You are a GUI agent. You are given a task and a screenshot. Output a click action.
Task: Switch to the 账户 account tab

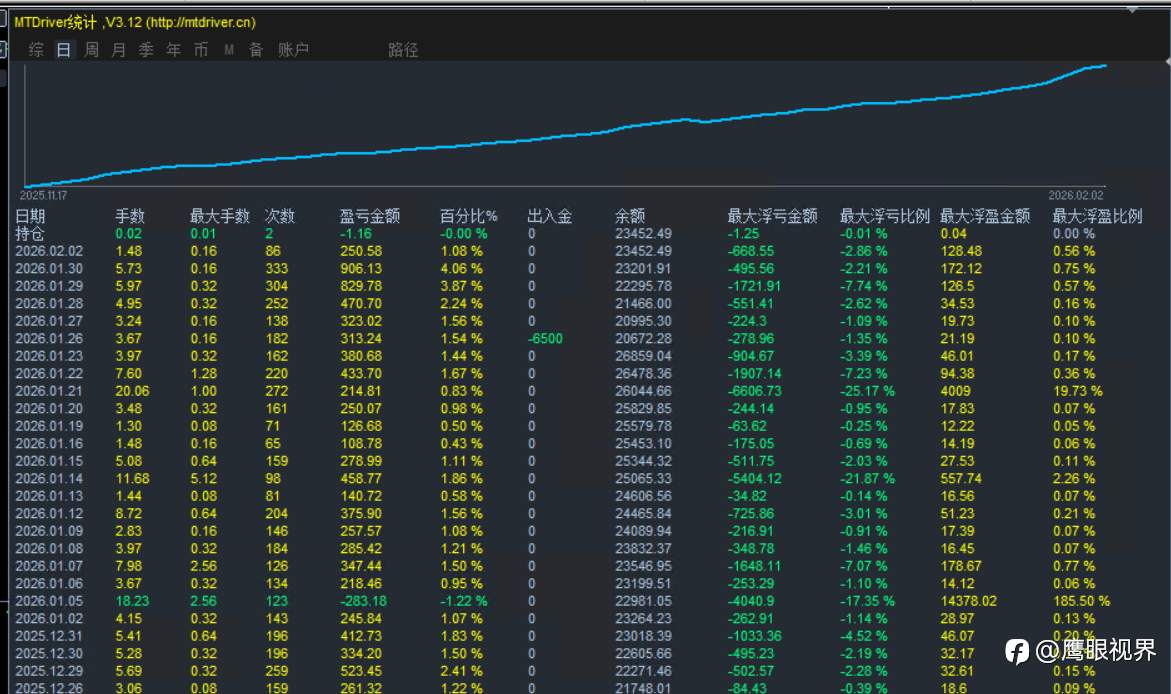click(293, 50)
